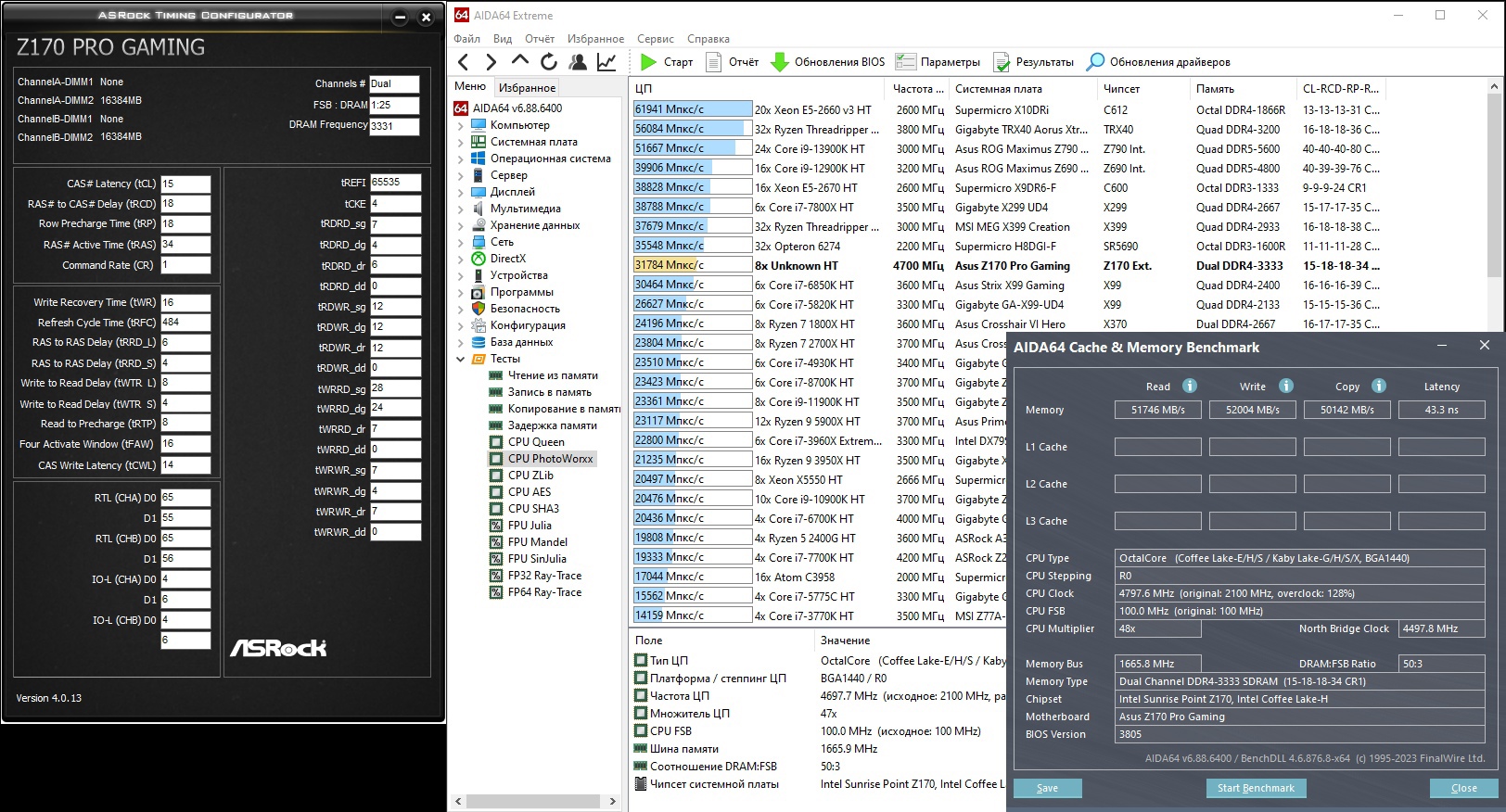Open the Файл menu
Image resolution: width=1506 pixels, height=812 pixels.
coord(467,39)
